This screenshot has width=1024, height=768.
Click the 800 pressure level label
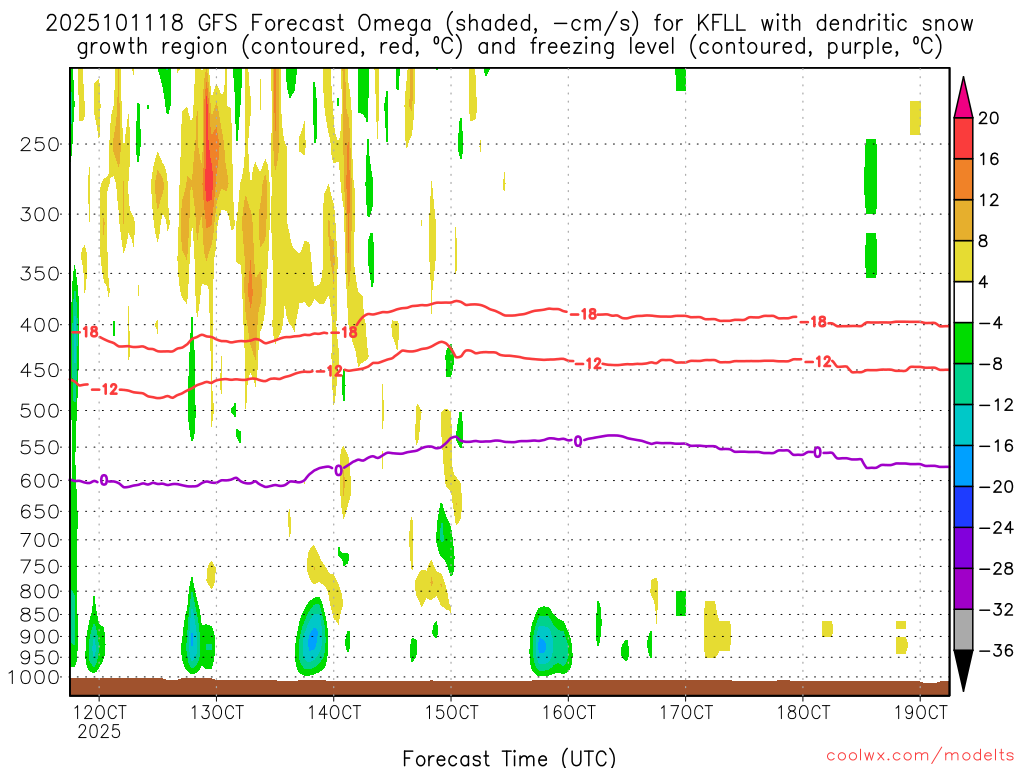(x=40, y=592)
